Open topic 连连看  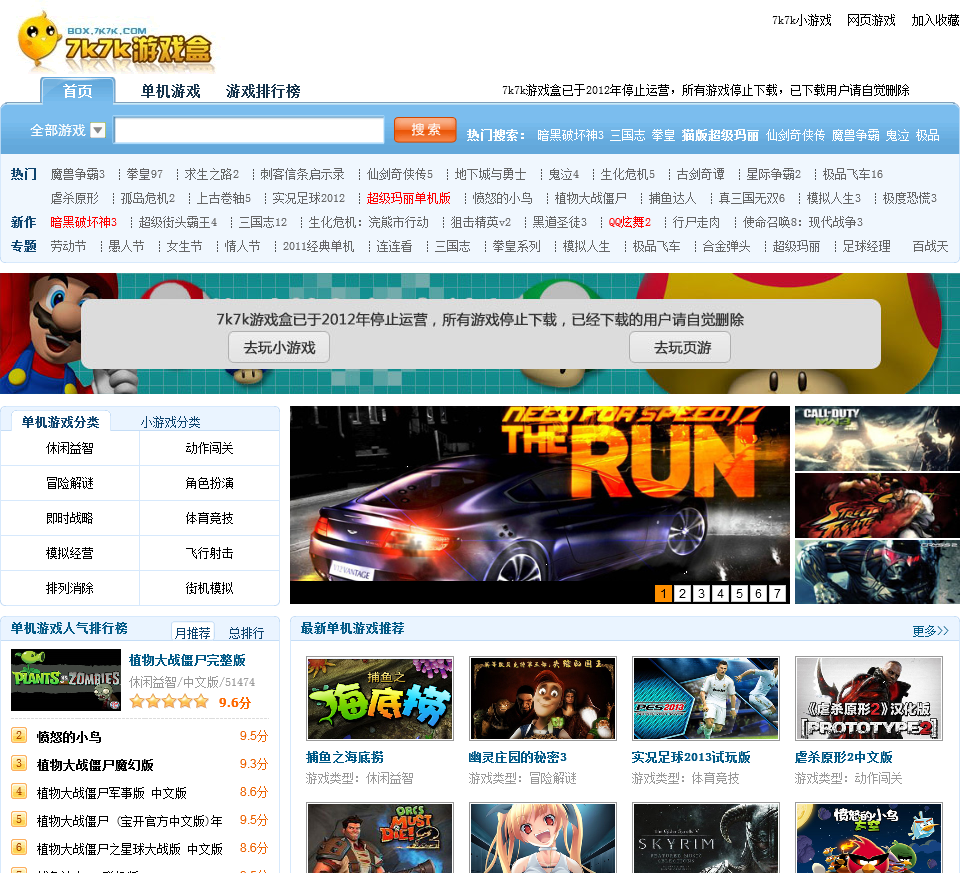pos(394,247)
